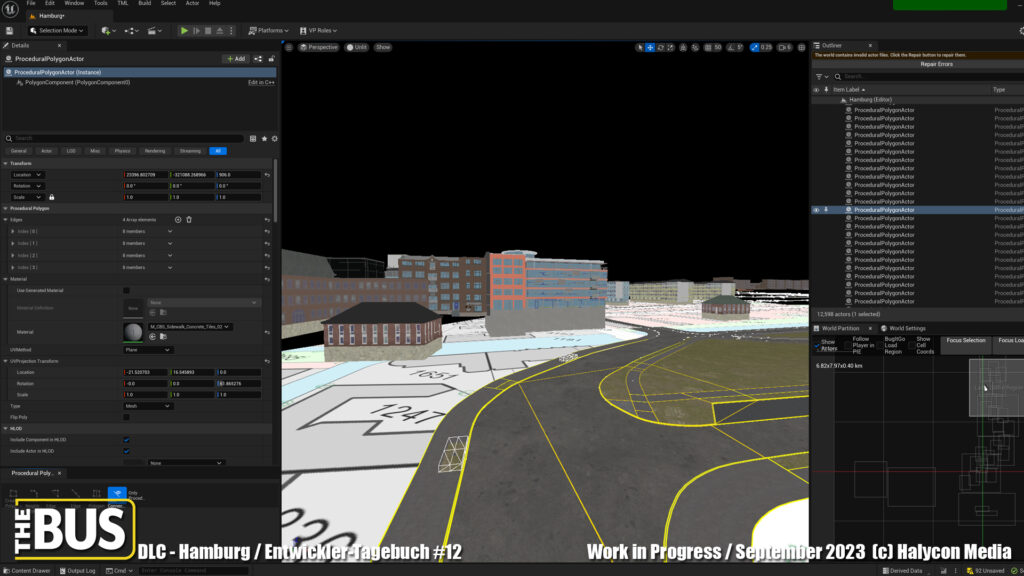Click the green Play button in toolbar

(184, 31)
